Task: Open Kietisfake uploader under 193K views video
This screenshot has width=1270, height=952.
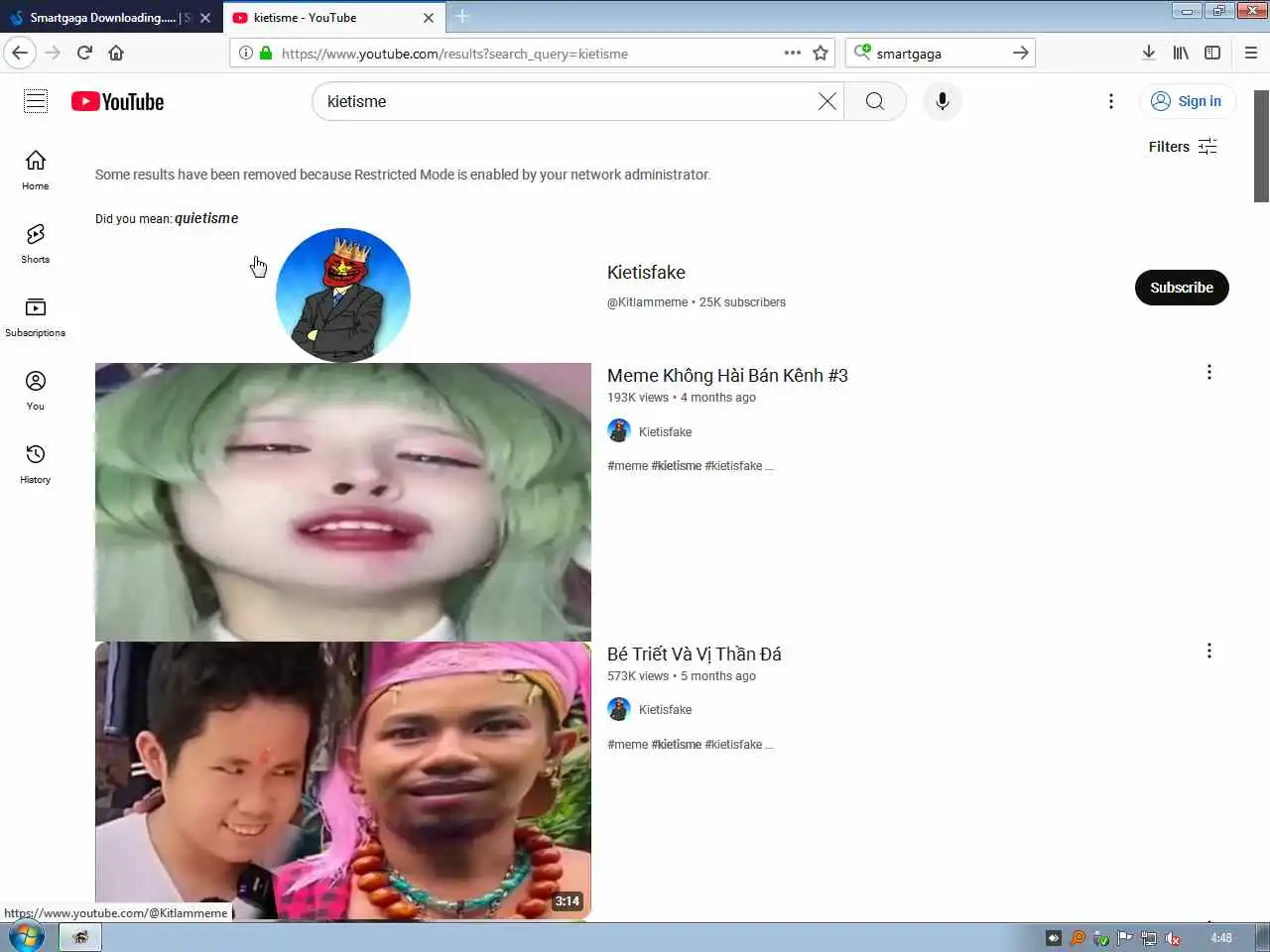Action: [x=665, y=431]
